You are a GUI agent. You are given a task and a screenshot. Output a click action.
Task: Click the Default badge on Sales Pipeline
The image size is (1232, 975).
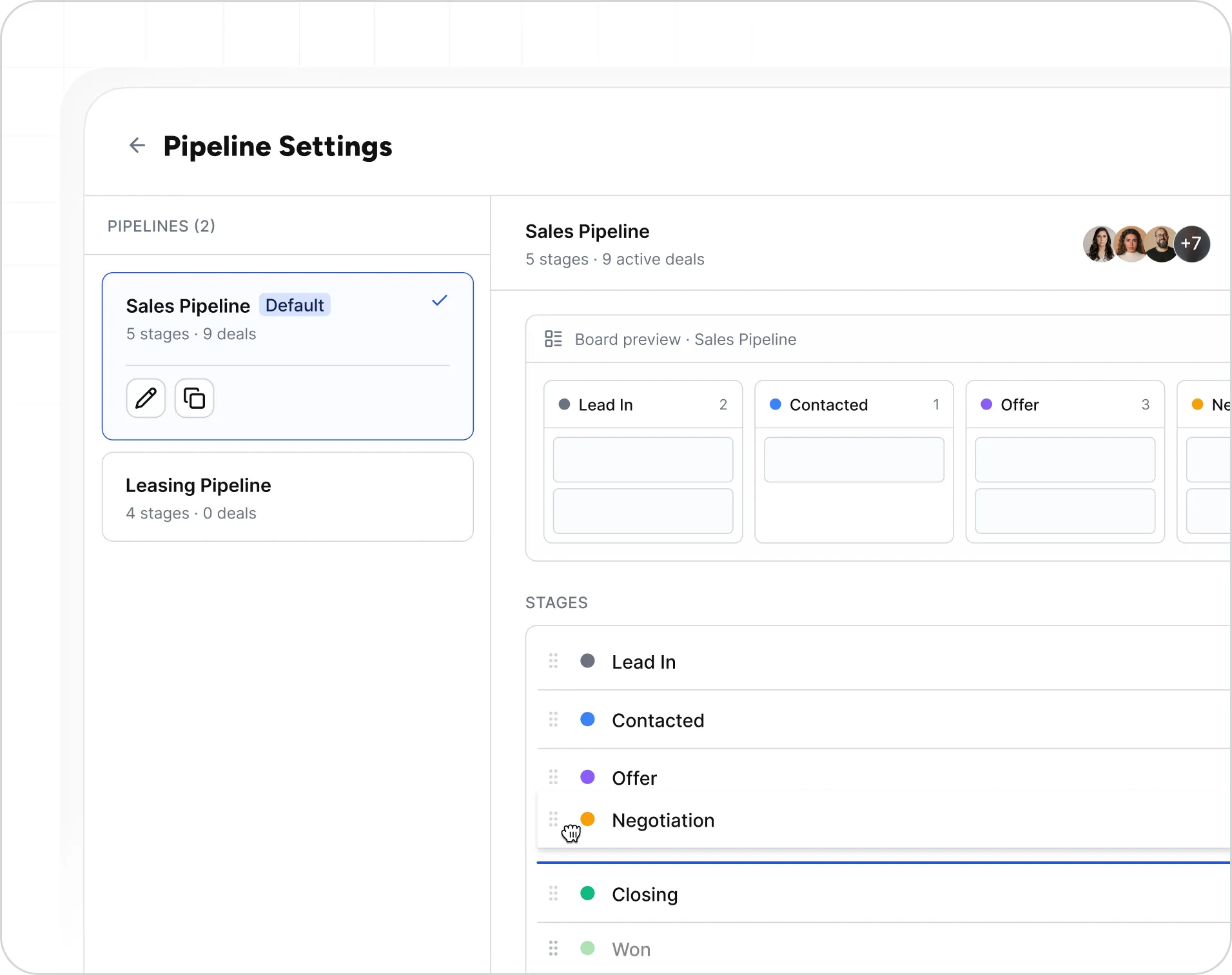(x=295, y=305)
